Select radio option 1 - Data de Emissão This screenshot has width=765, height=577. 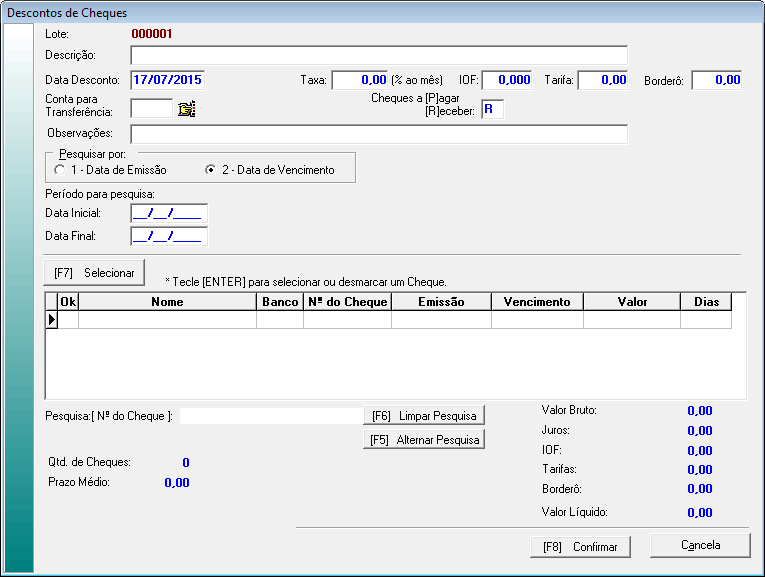click(60, 170)
